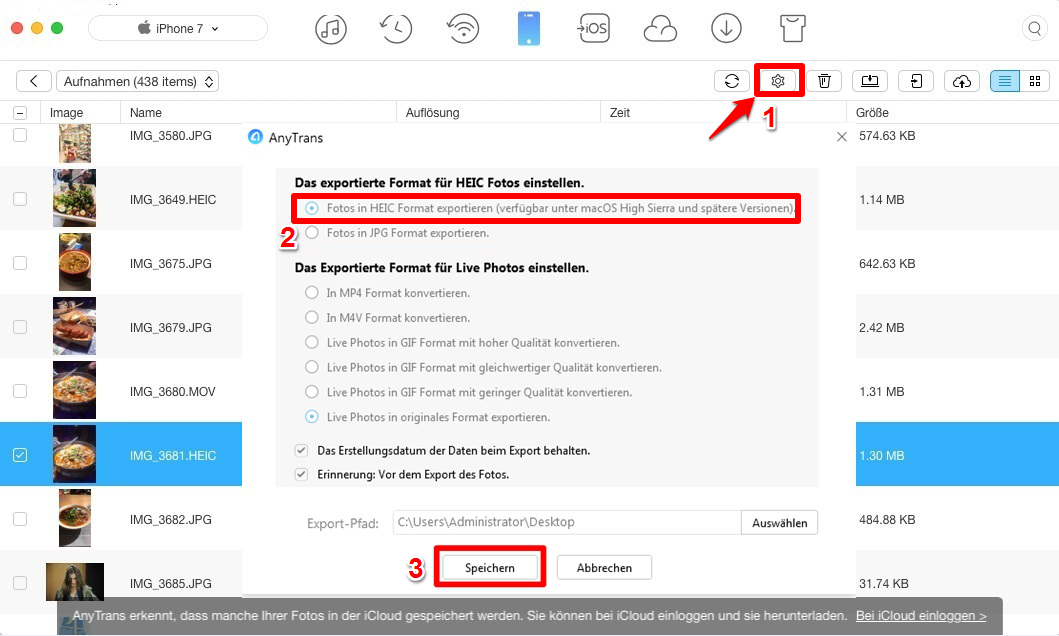Toggle 'Das Erstellungsdatum der Daten beim Export behalten'
1059x636 pixels.
[x=301, y=450]
